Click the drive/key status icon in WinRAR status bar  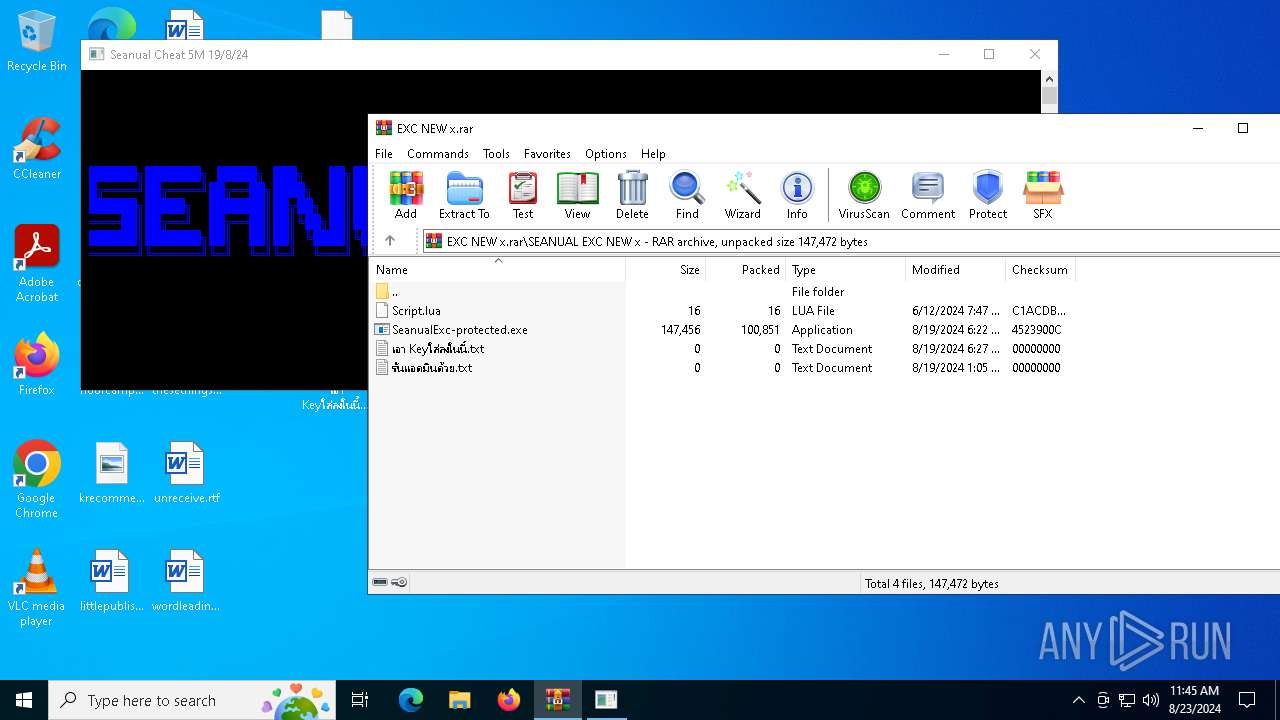tap(389, 582)
